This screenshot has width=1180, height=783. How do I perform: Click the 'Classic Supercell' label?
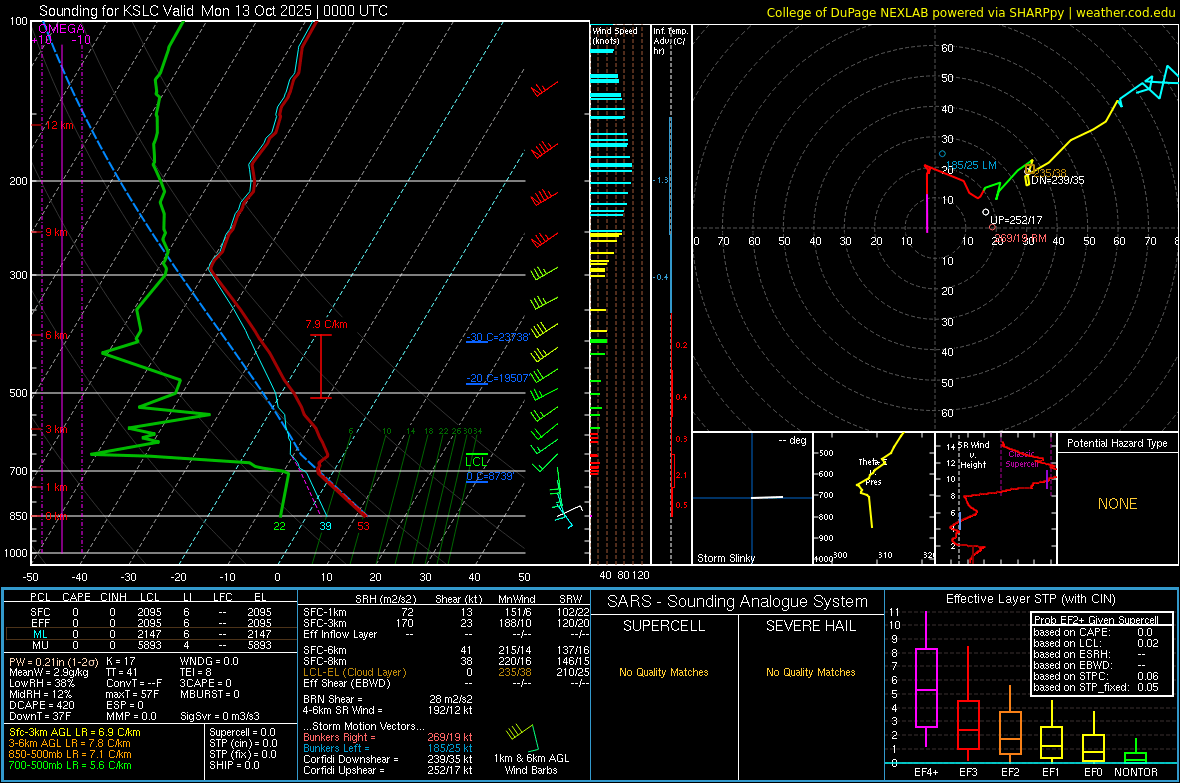pos(1021,459)
